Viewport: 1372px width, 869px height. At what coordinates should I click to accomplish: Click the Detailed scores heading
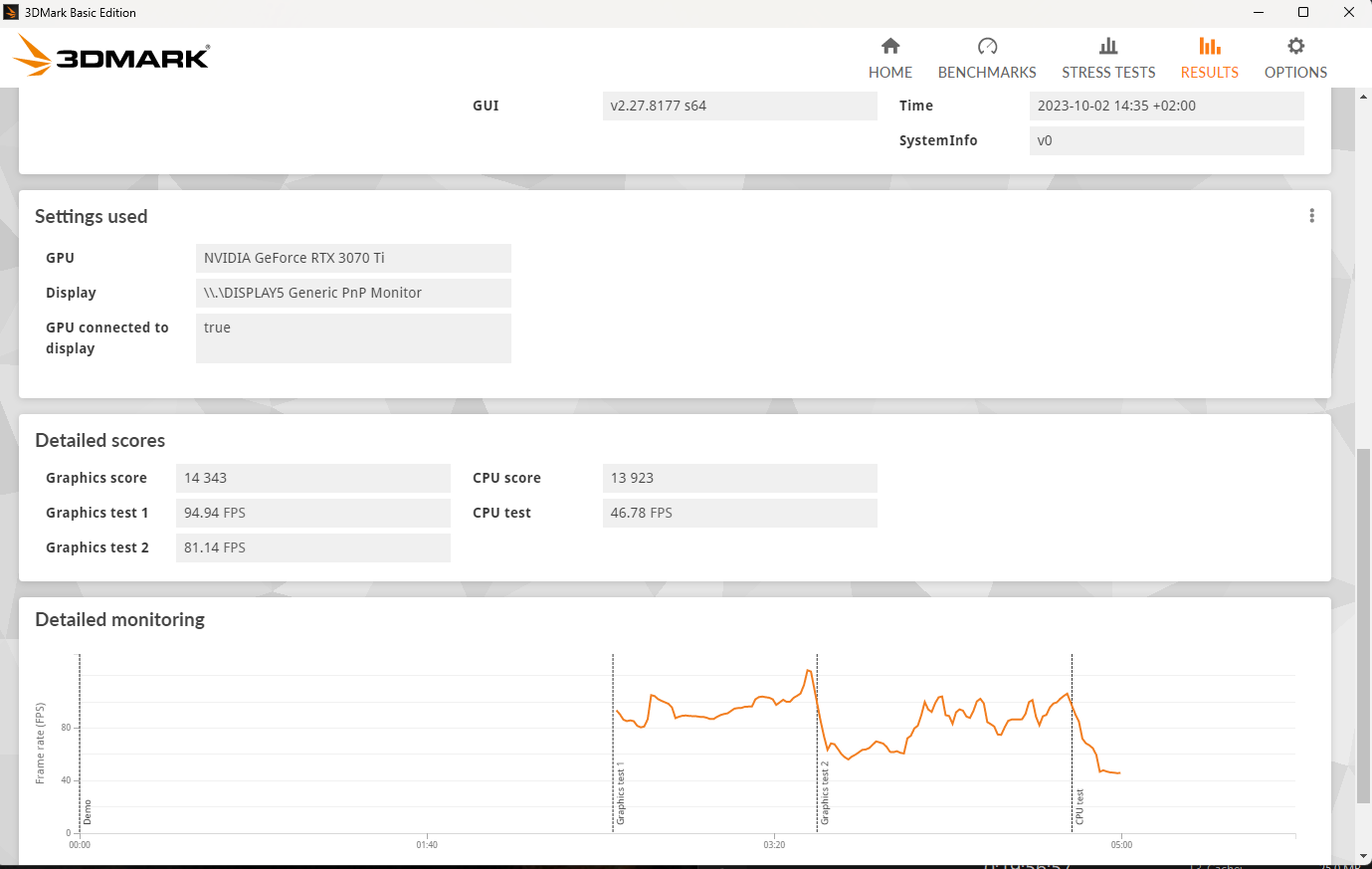(x=99, y=440)
